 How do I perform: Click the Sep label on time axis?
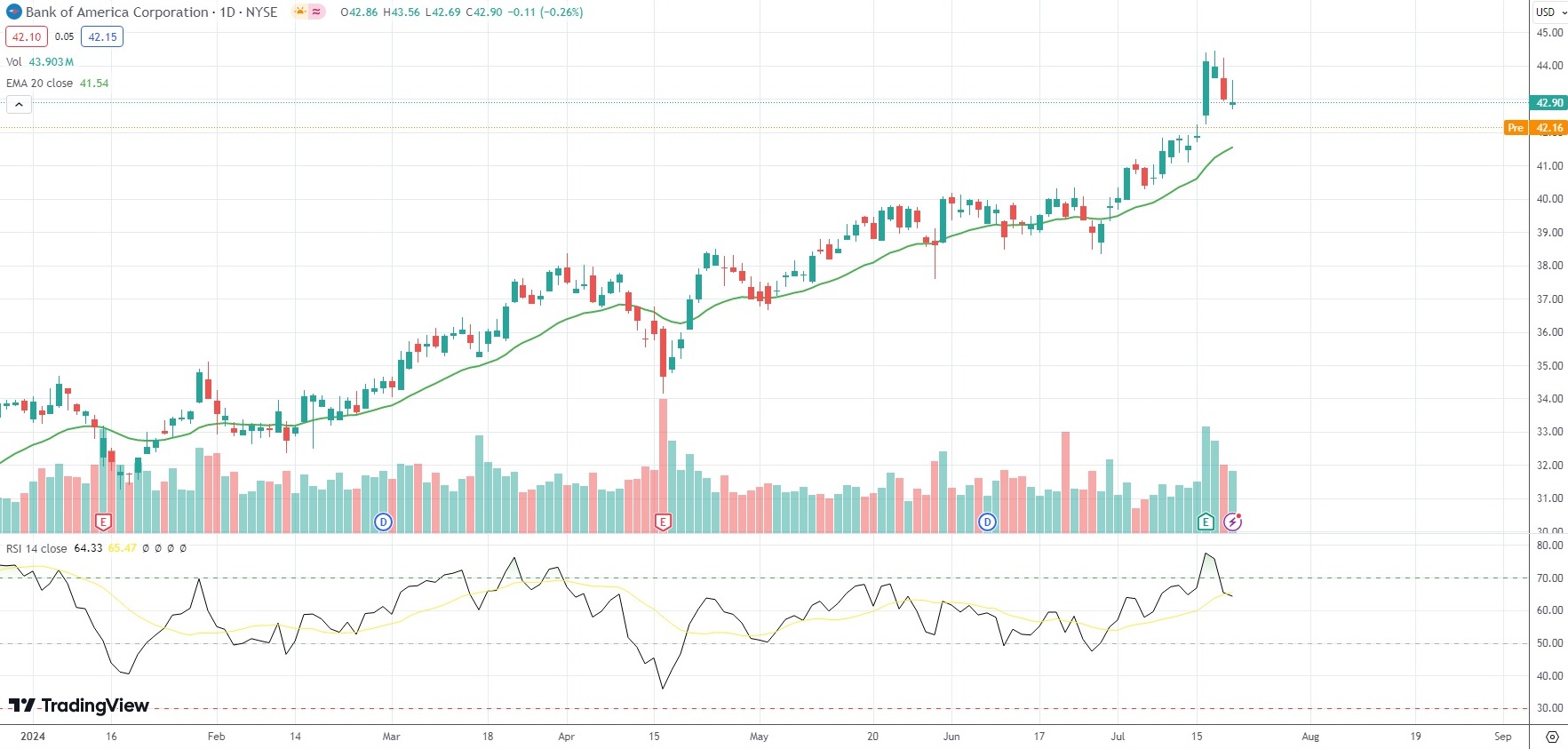click(1503, 737)
